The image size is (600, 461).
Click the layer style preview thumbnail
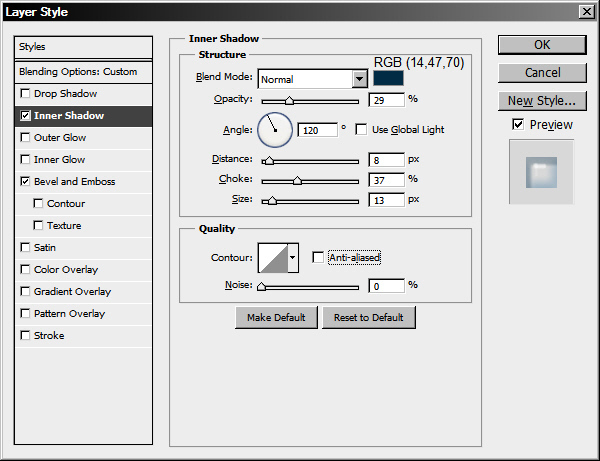541,172
